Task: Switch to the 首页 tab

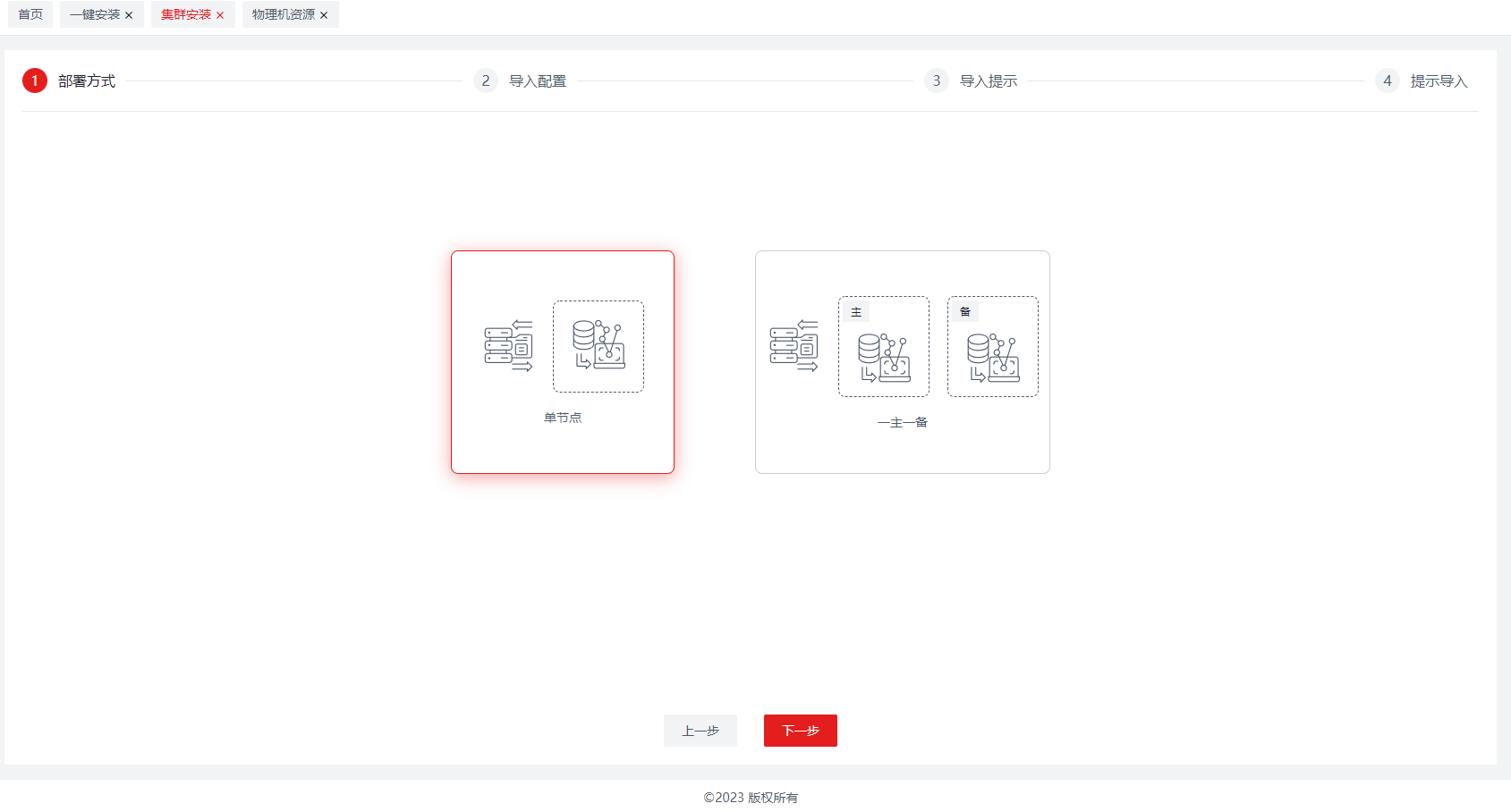Action: pos(30,14)
